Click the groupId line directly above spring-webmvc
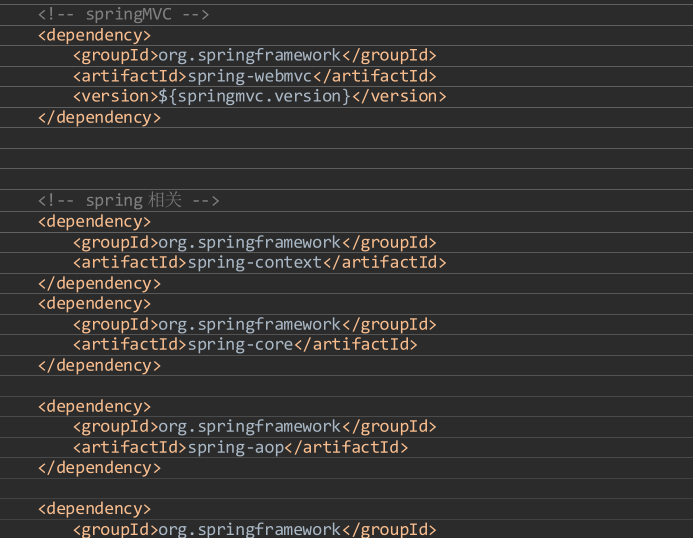This screenshot has height=538, width=693. [x=255, y=55]
